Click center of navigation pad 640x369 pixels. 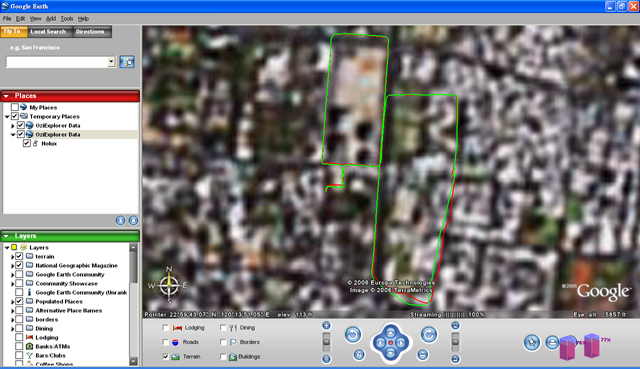(x=390, y=343)
